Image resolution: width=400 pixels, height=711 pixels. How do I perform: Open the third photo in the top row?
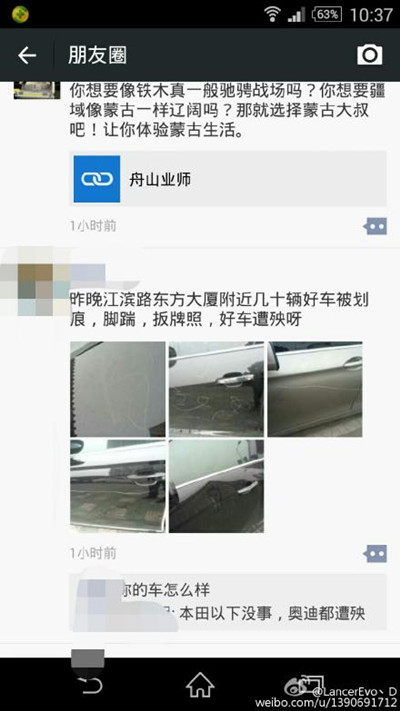(315, 389)
